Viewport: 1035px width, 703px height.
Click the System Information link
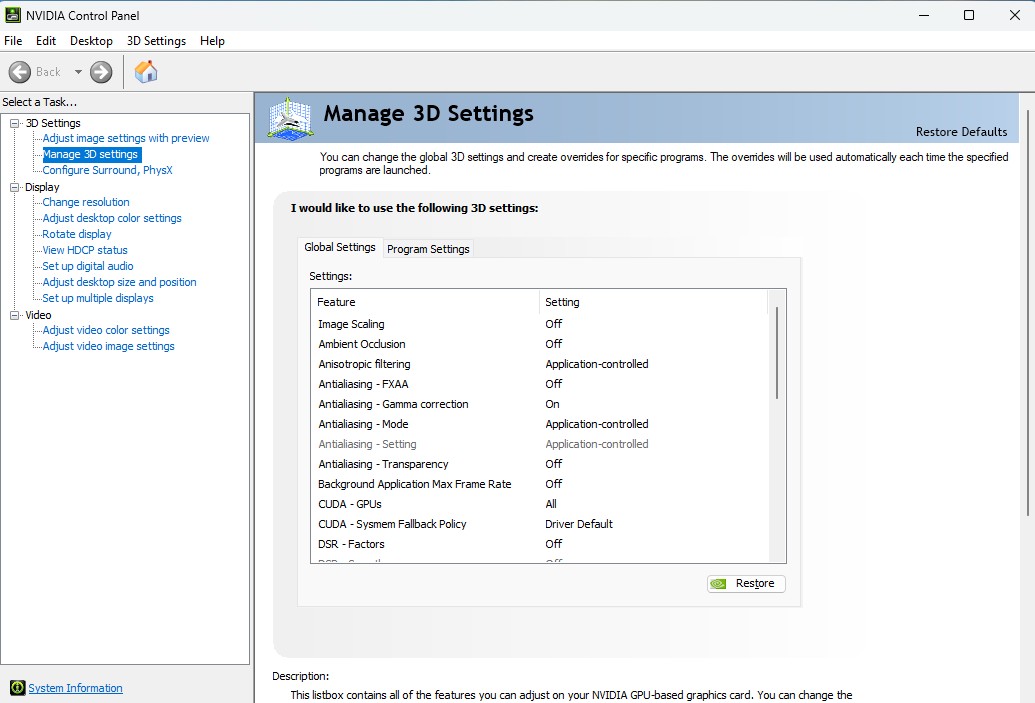coord(75,688)
